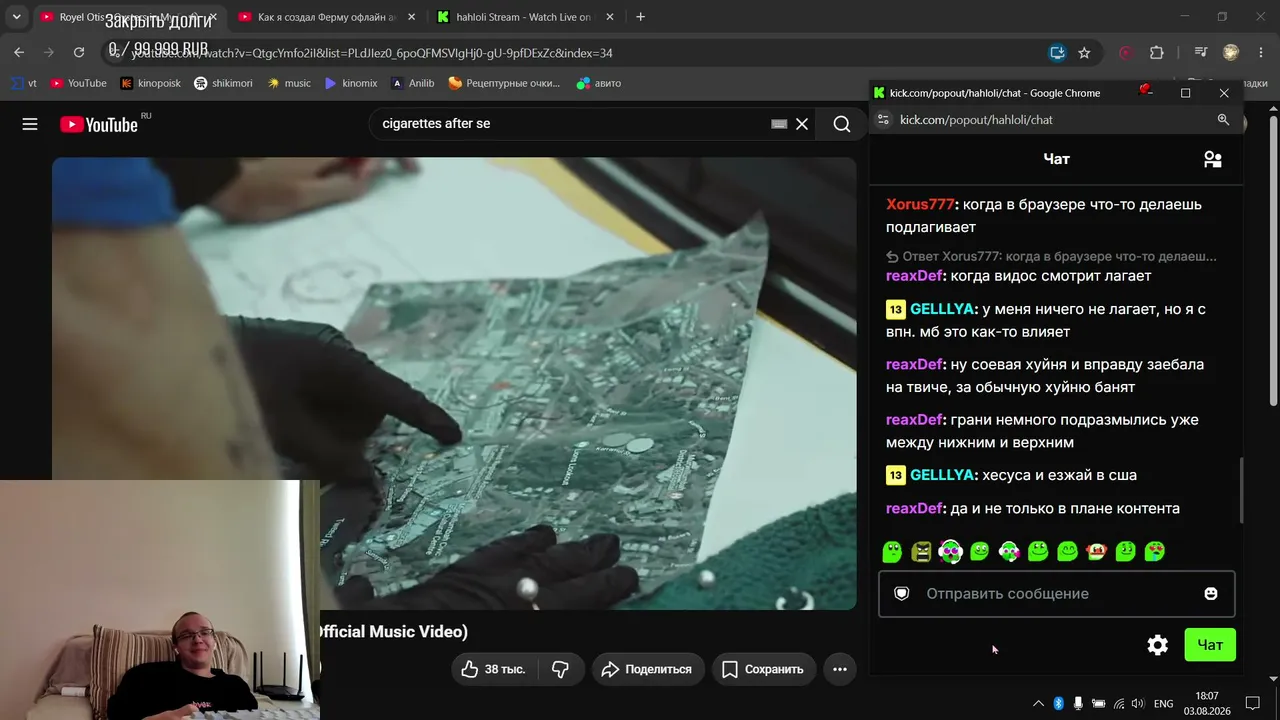Insert the headphones green emote
Viewport: 1280px width, 720px height.
(951, 551)
